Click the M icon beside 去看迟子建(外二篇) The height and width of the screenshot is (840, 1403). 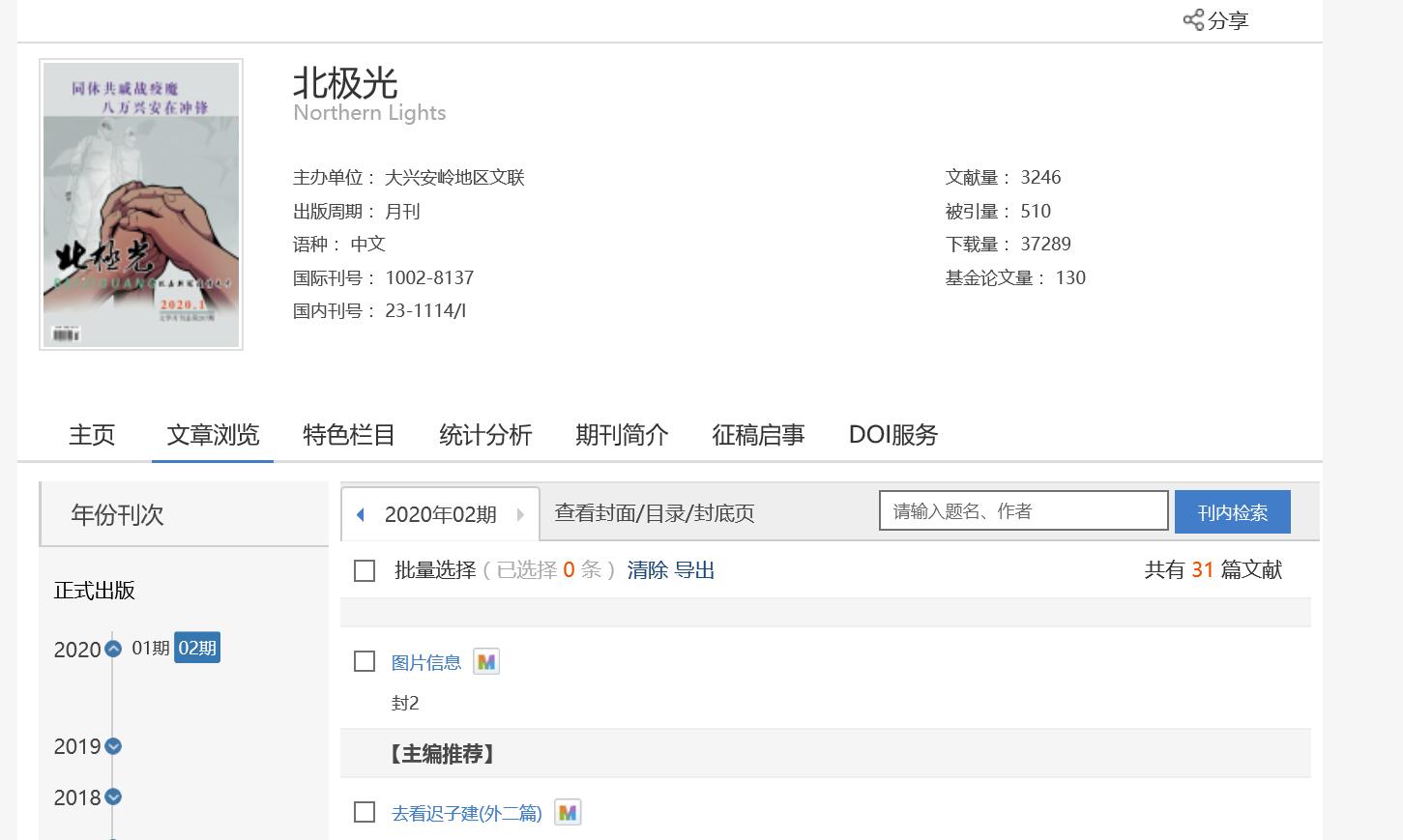pyautogui.click(x=568, y=813)
